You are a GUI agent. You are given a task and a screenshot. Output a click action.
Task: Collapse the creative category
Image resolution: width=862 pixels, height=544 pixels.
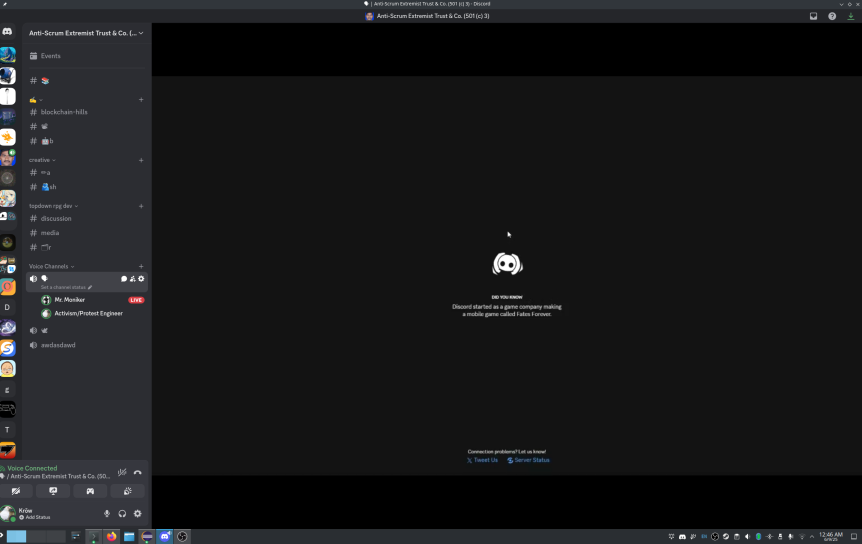click(42, 160)
